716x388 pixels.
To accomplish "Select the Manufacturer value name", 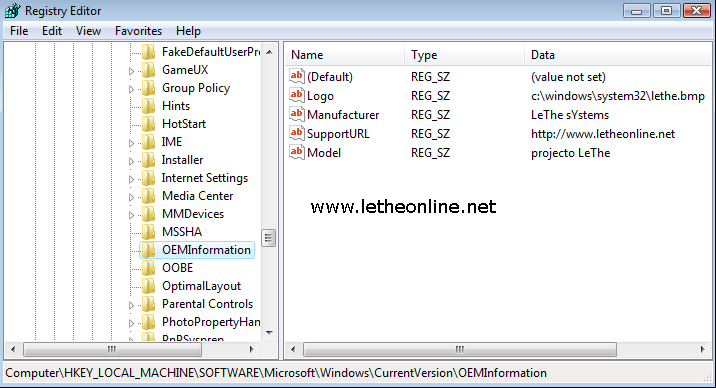I will click(x=343, y=115).
